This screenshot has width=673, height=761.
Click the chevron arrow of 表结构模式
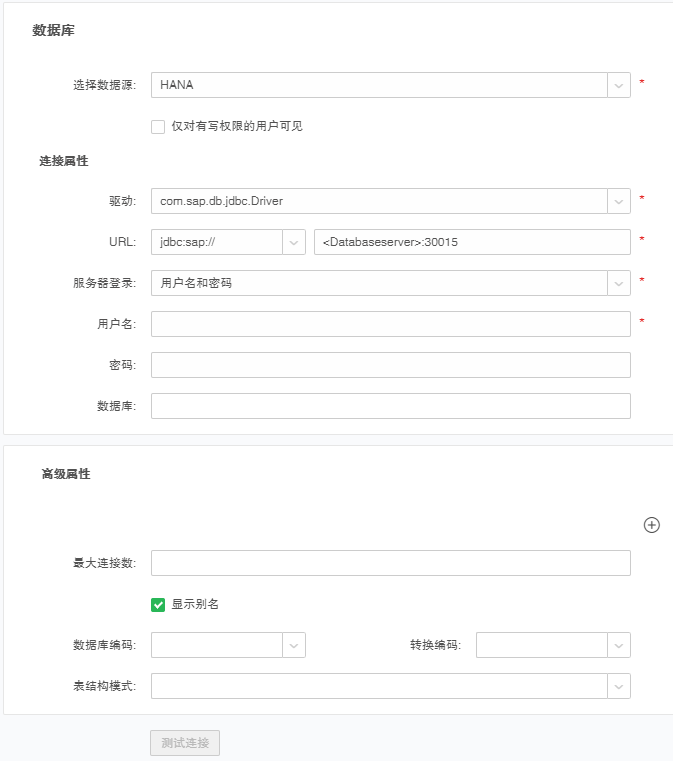(618, 686)
